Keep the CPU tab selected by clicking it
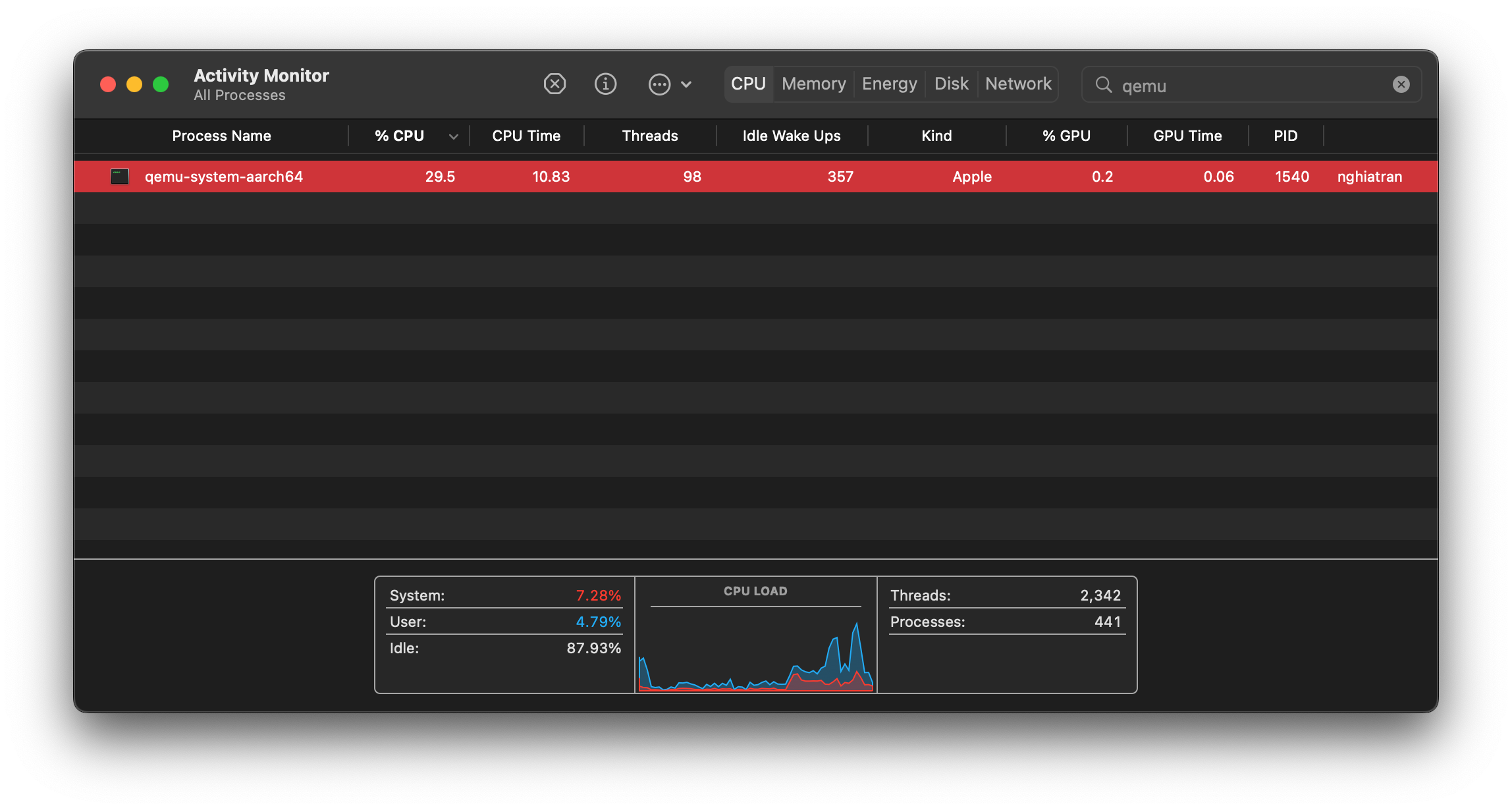The image size is (1512, 810). 749,84
